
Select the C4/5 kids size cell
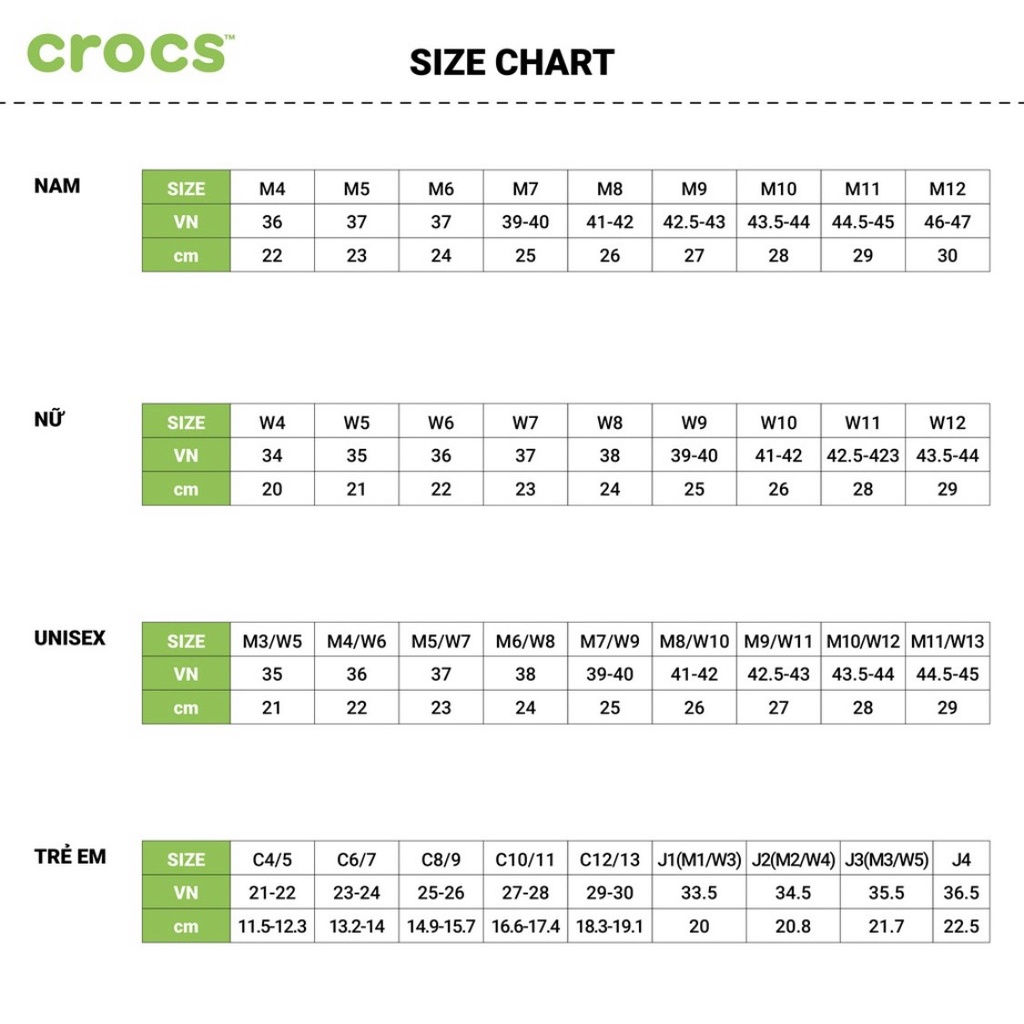[272, 859]
